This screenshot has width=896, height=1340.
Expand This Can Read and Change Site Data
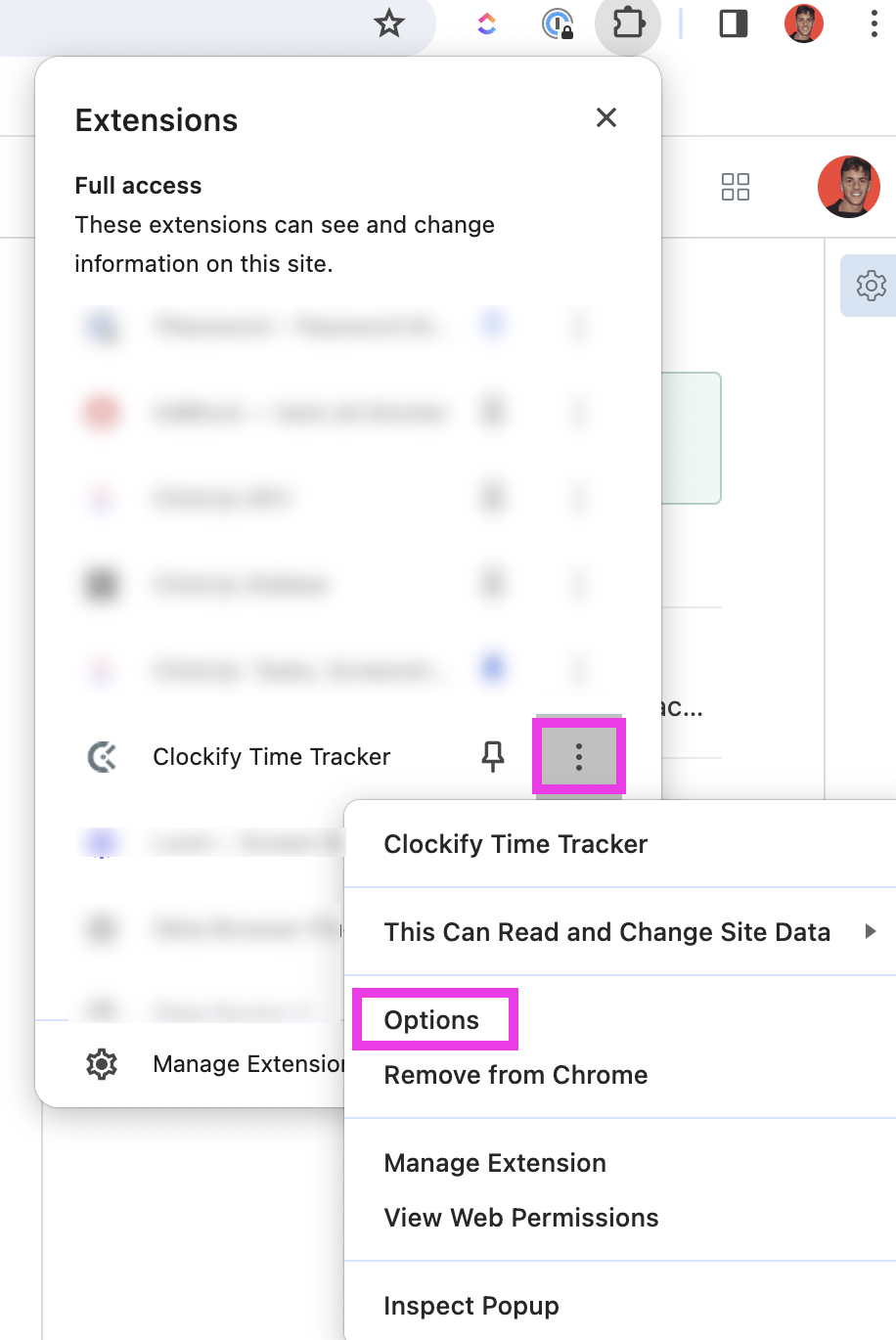pyautogui.click(x=607, y=931)
